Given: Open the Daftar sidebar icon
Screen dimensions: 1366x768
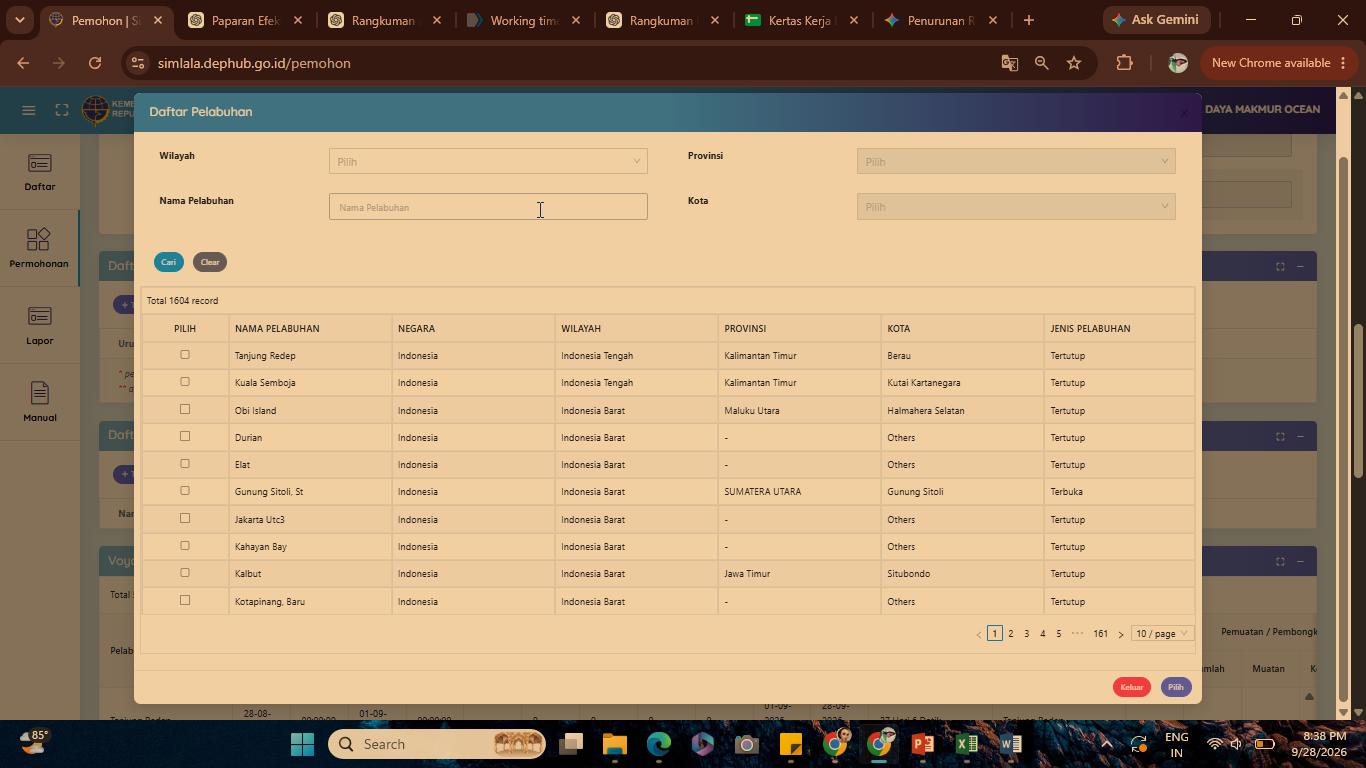Looking at the screenshot, I should pos(40,172).
